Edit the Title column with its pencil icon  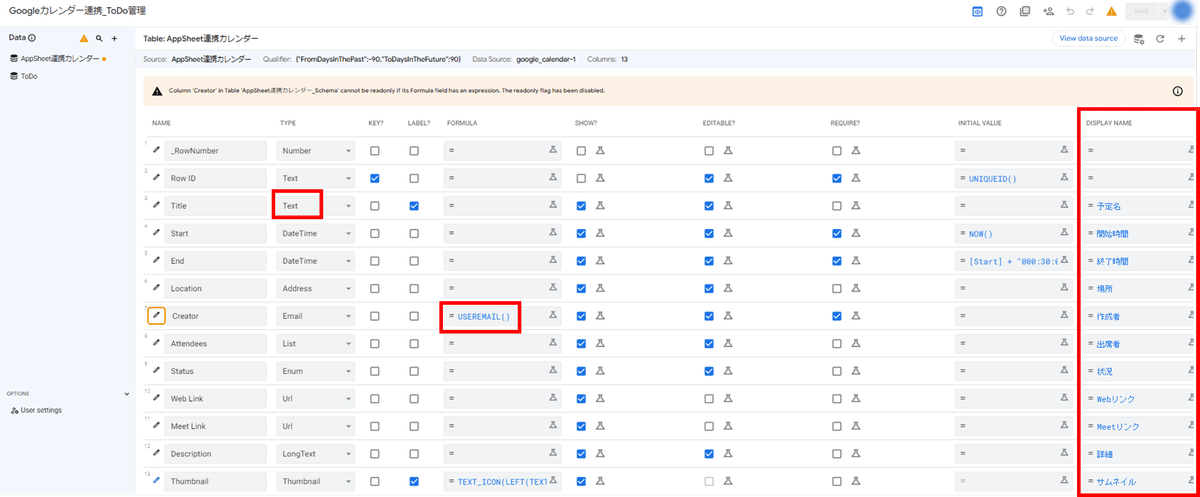[156, 205]
